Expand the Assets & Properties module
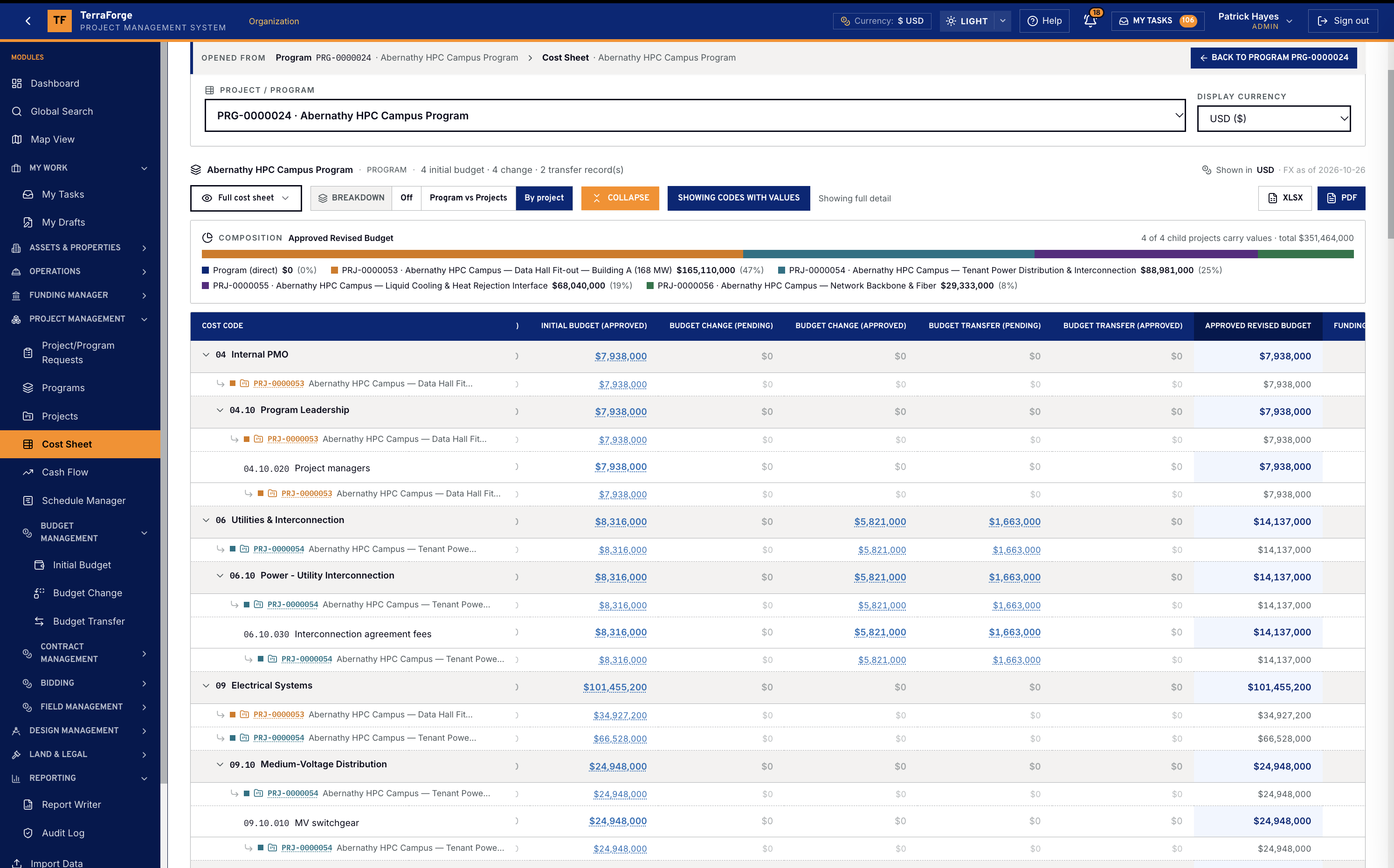 (80, 248)
